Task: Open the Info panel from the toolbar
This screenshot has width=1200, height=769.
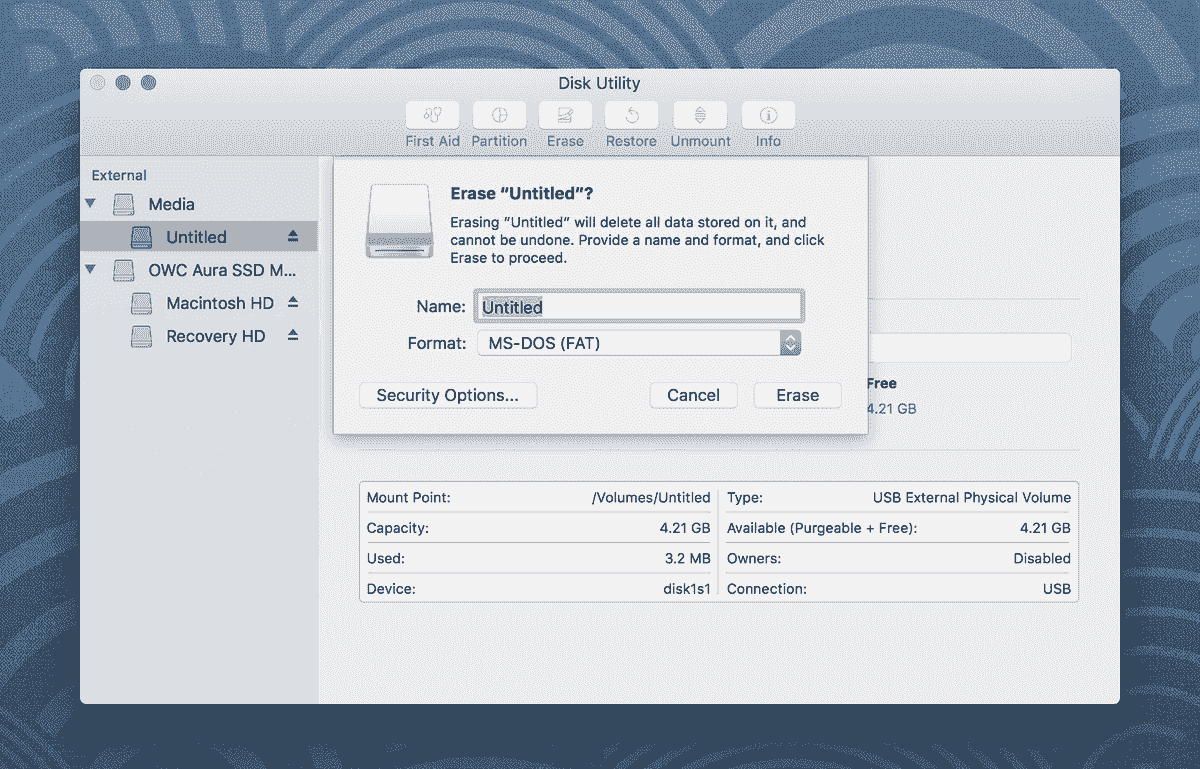Action: [767, 115]
